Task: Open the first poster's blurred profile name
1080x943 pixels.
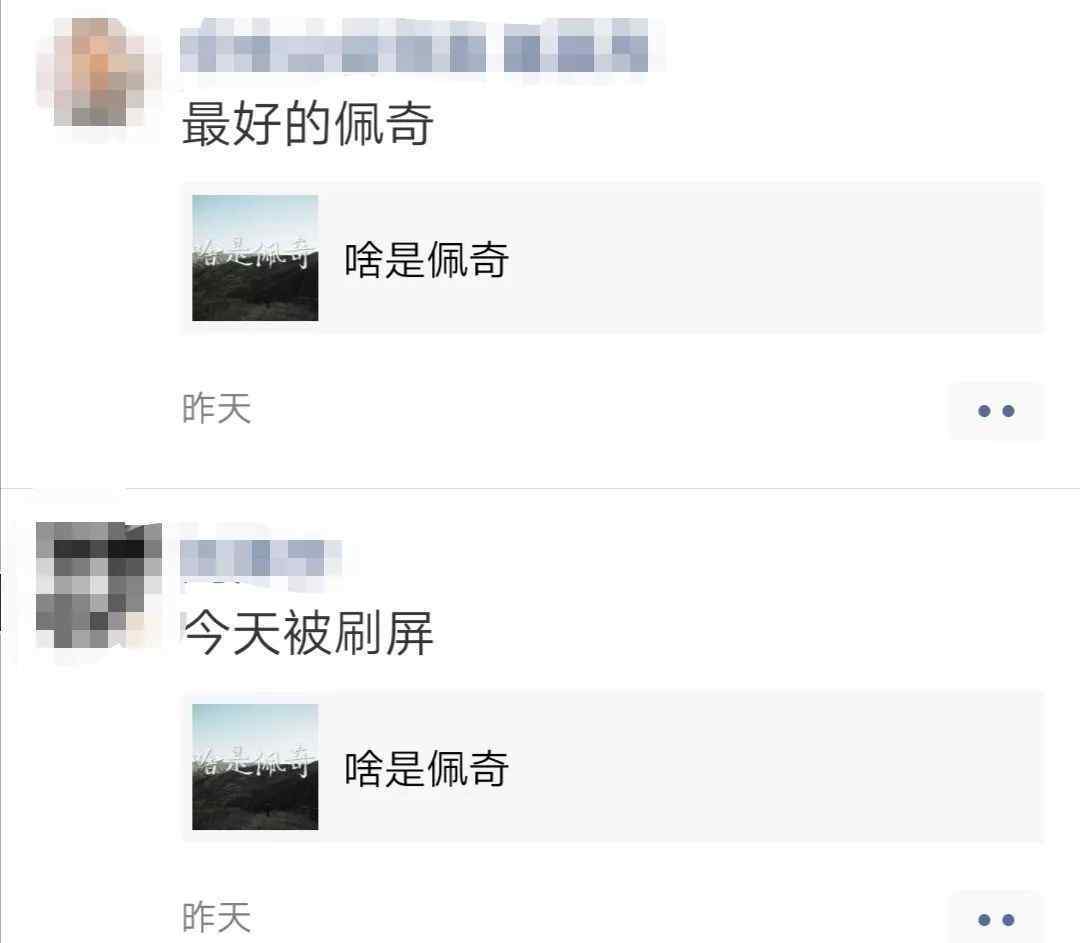Action: coord(414,45)
